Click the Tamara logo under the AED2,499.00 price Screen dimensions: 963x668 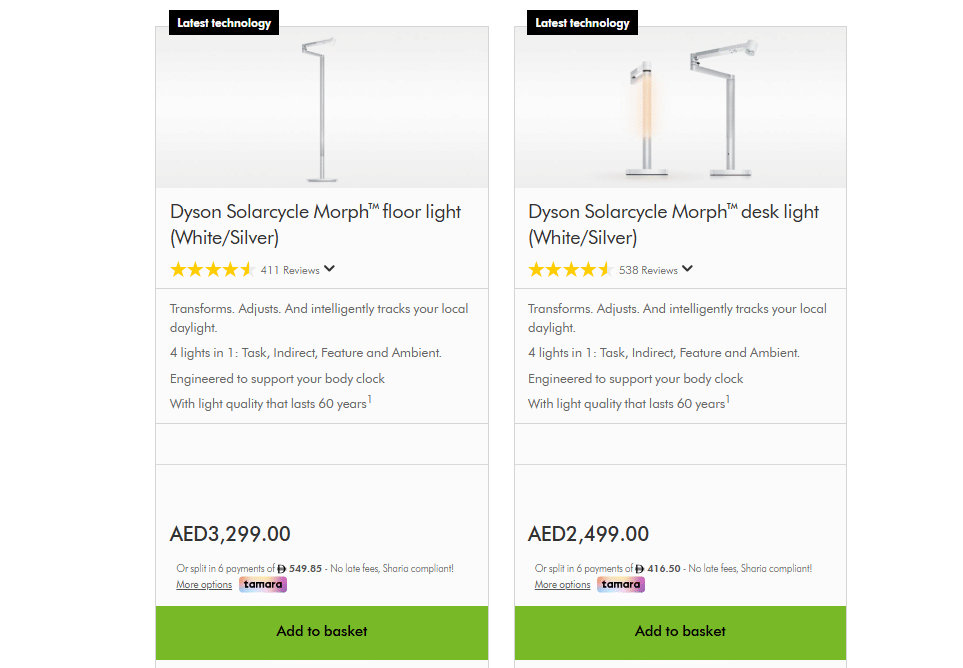tap(621, 585)
